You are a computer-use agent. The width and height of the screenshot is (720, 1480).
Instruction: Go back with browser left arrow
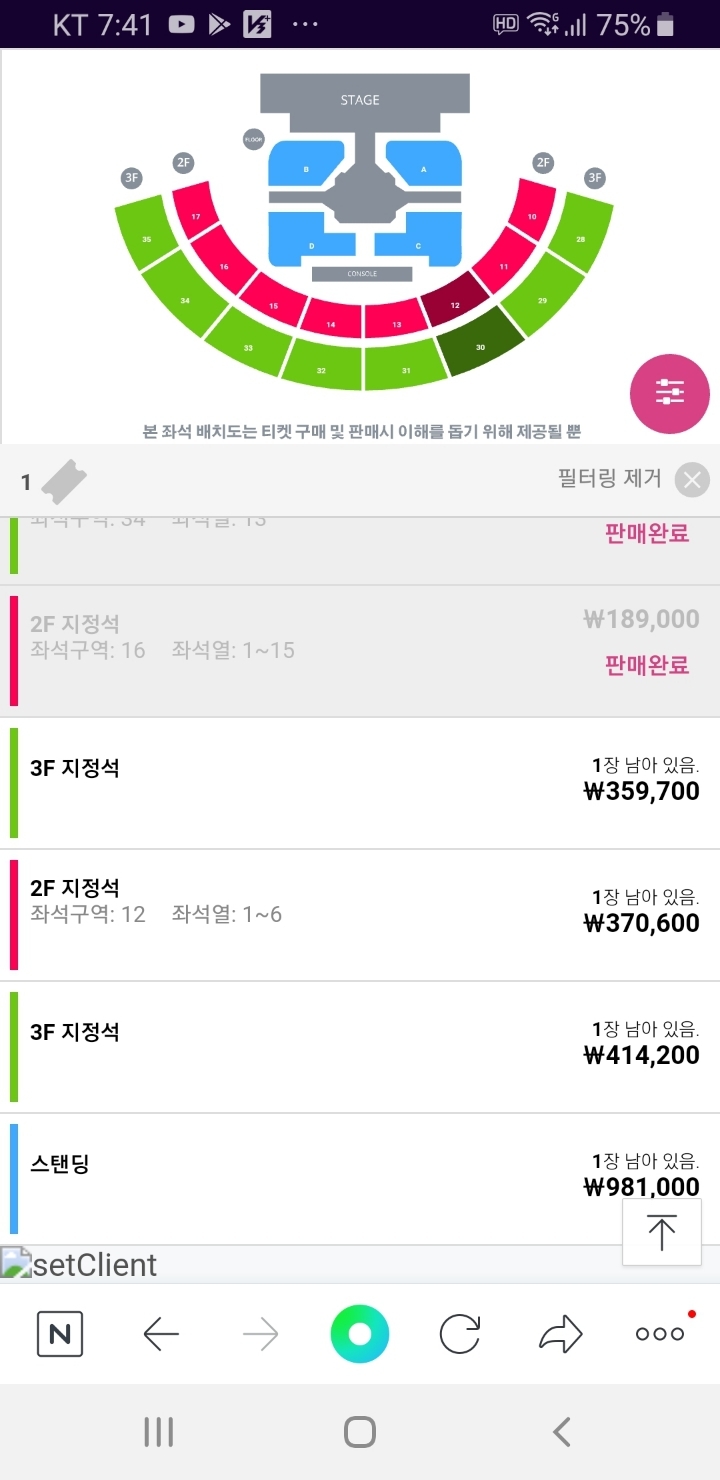(160, 1334)
